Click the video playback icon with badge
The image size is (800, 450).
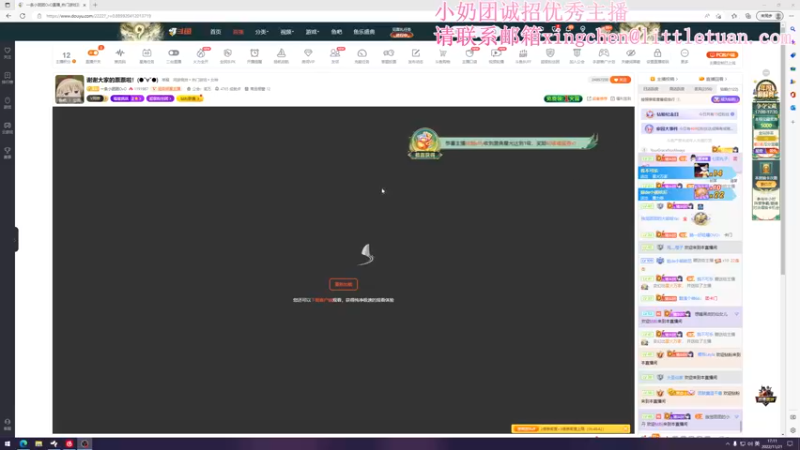(496, 53)
